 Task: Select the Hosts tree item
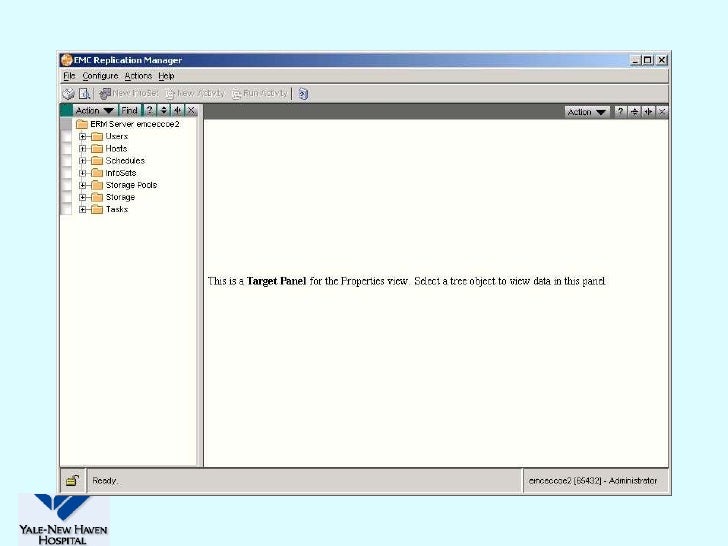[x=116, y=149]
